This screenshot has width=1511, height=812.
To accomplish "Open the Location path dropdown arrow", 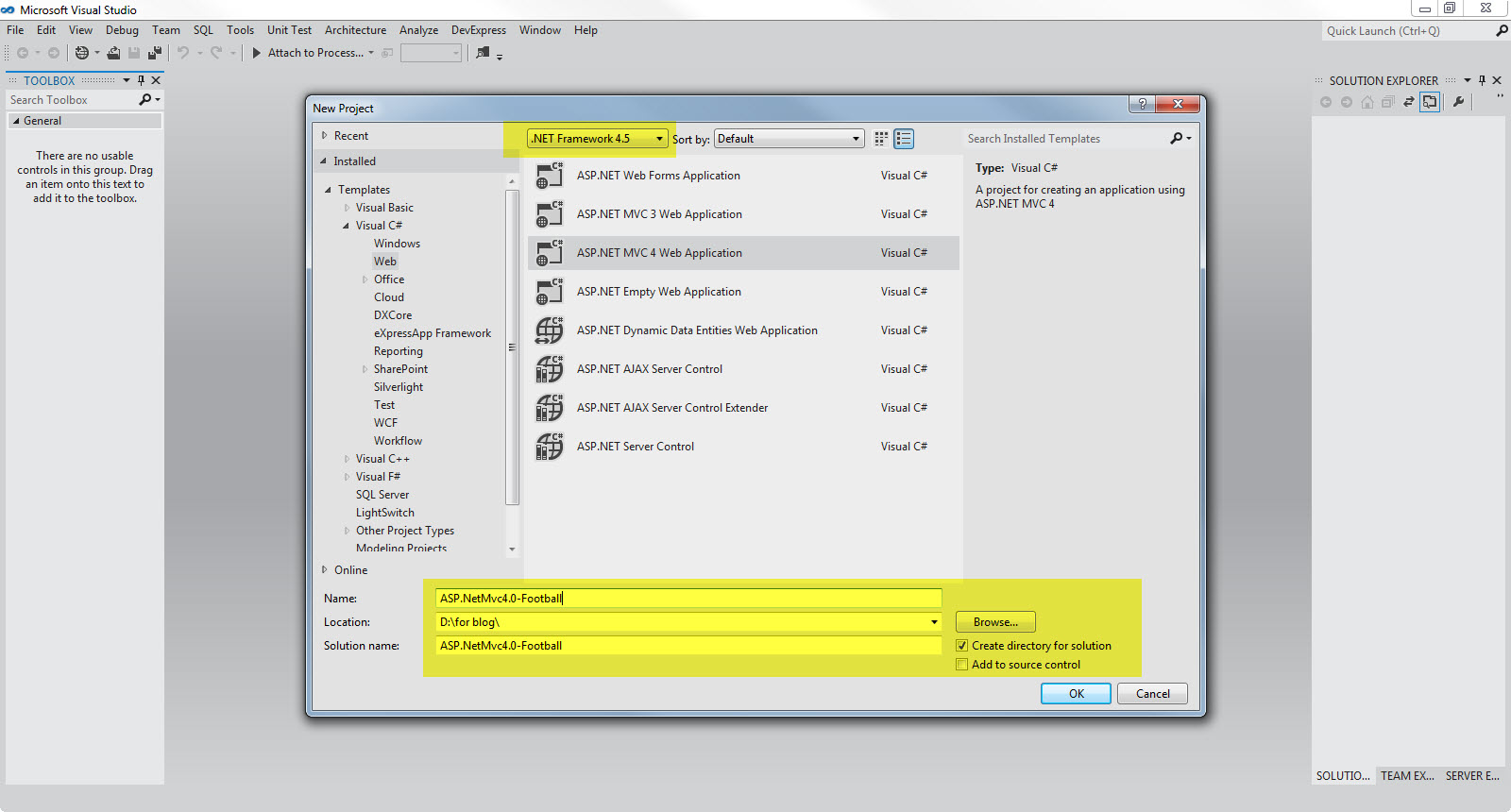I will [x=934, y=622].
